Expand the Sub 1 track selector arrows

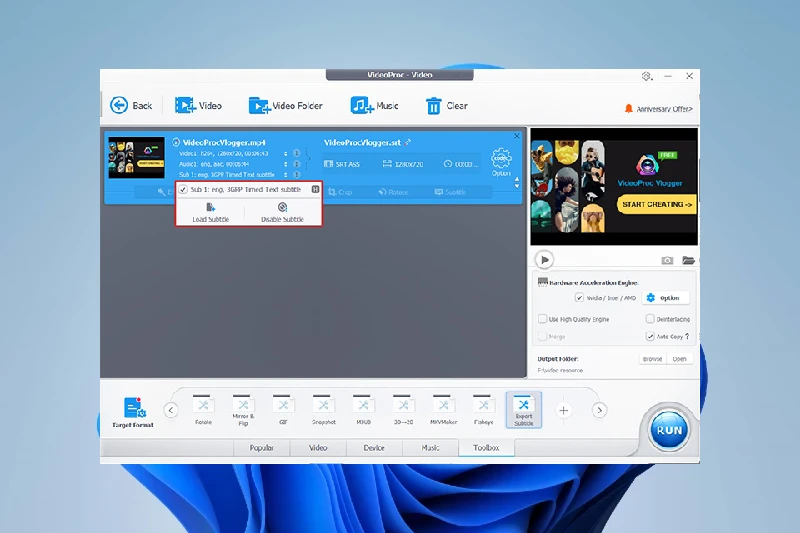(285, 174)
